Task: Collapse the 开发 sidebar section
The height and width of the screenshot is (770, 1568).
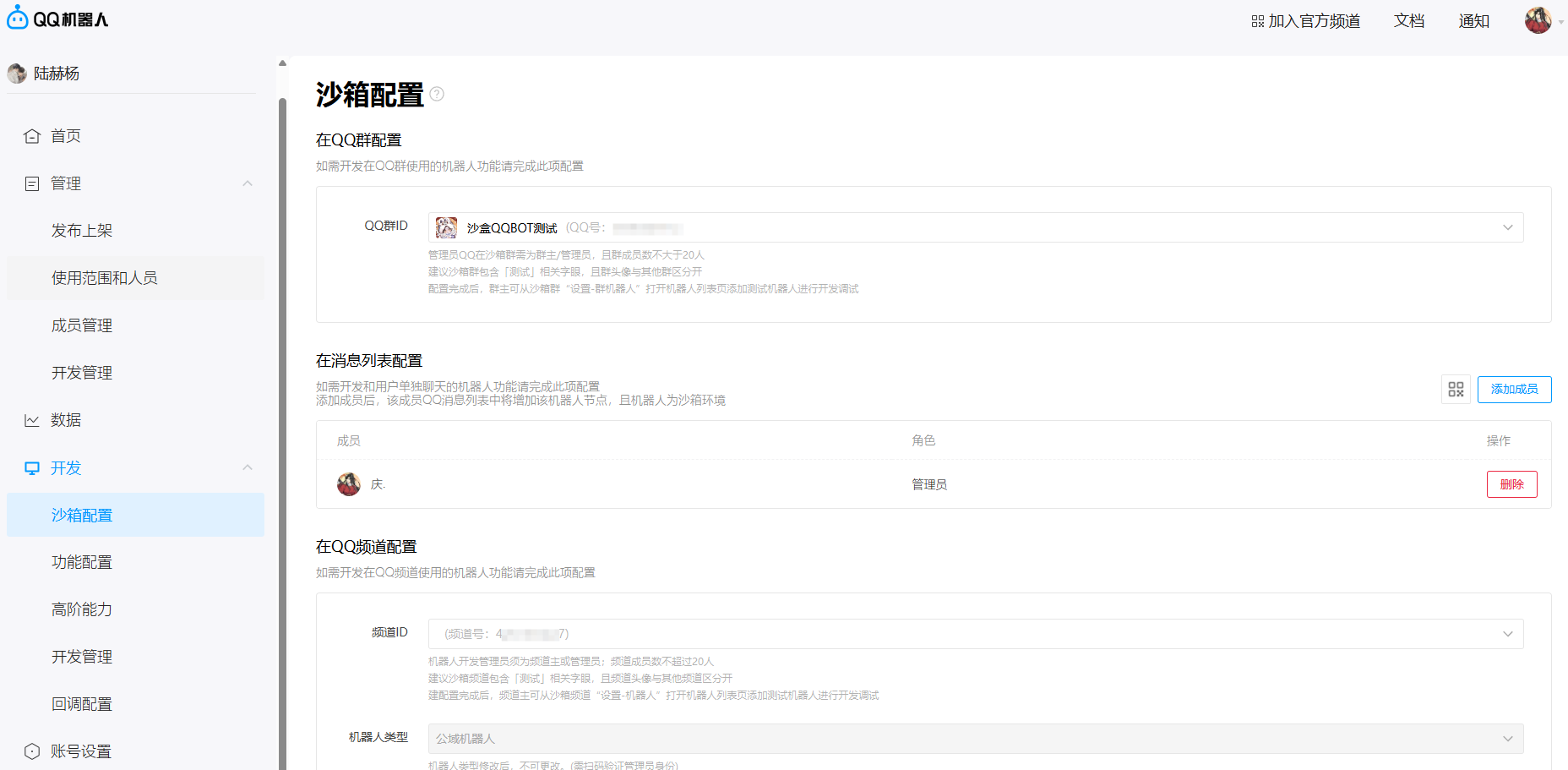Action: [248, 467]
